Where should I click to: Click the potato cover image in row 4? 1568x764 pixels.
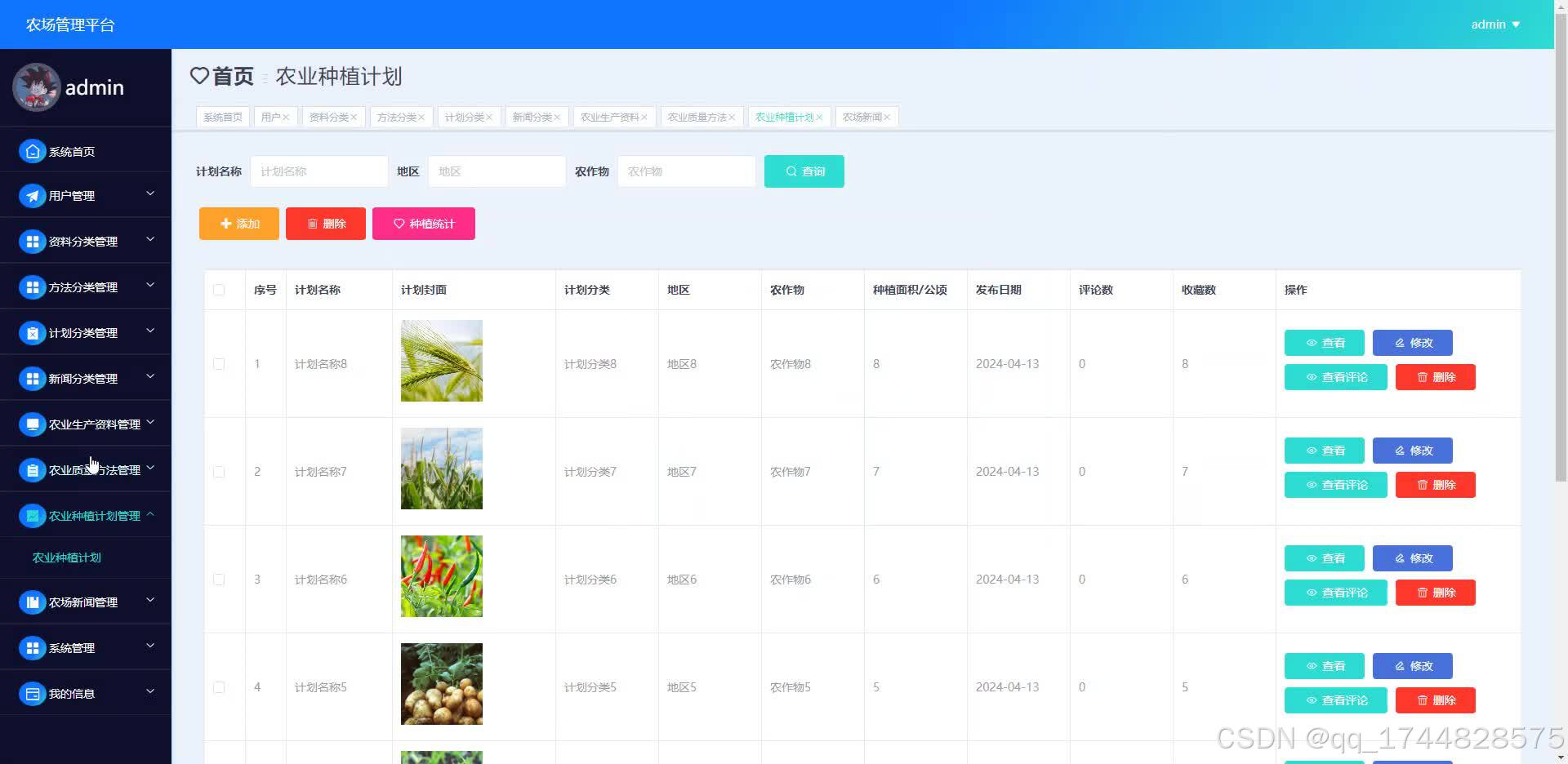tap(442, 684)
